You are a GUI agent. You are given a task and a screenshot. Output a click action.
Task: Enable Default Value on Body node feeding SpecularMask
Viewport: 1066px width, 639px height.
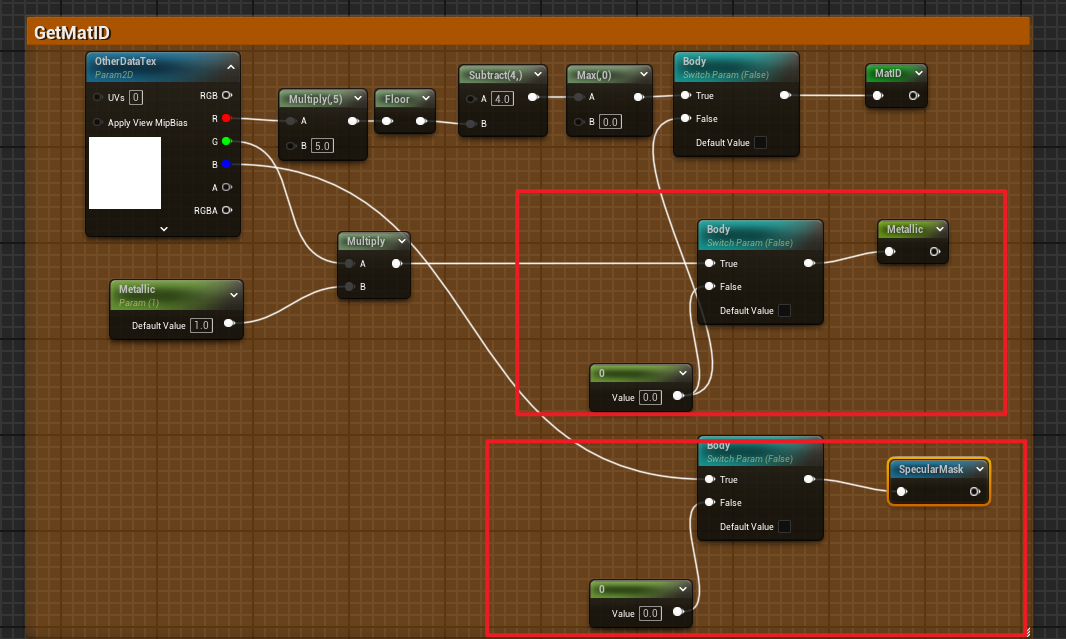tap(784, 527)
